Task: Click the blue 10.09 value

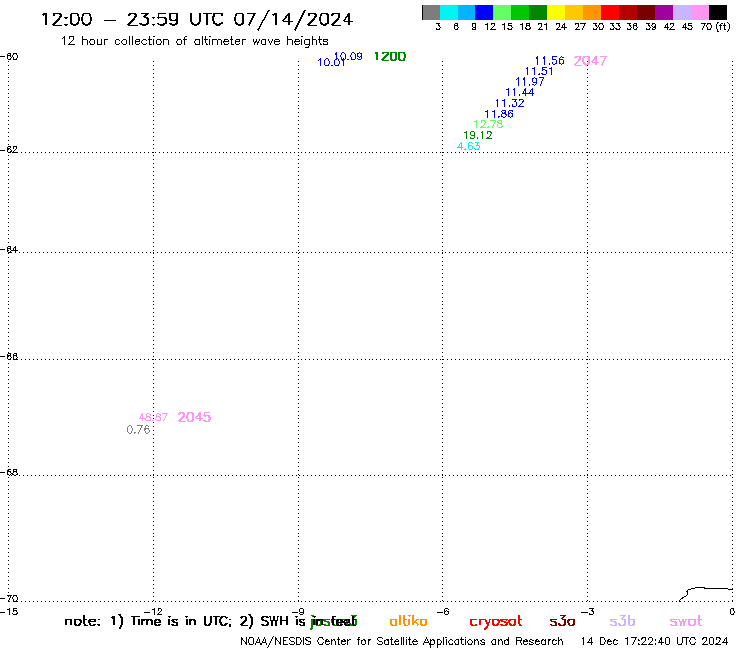Action: [348, 57]
